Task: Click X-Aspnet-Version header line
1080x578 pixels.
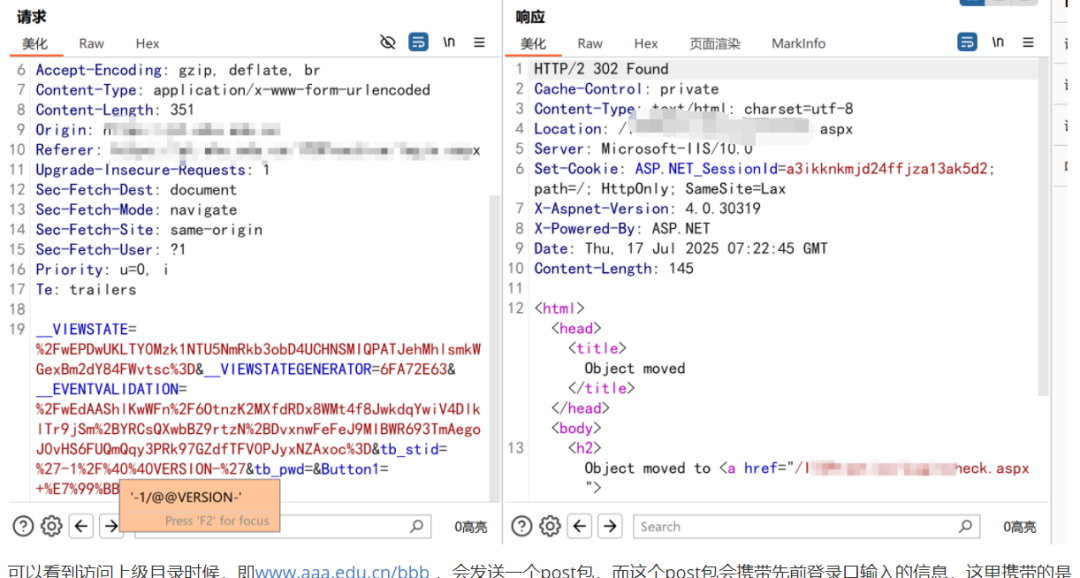Action: point(647,209)
